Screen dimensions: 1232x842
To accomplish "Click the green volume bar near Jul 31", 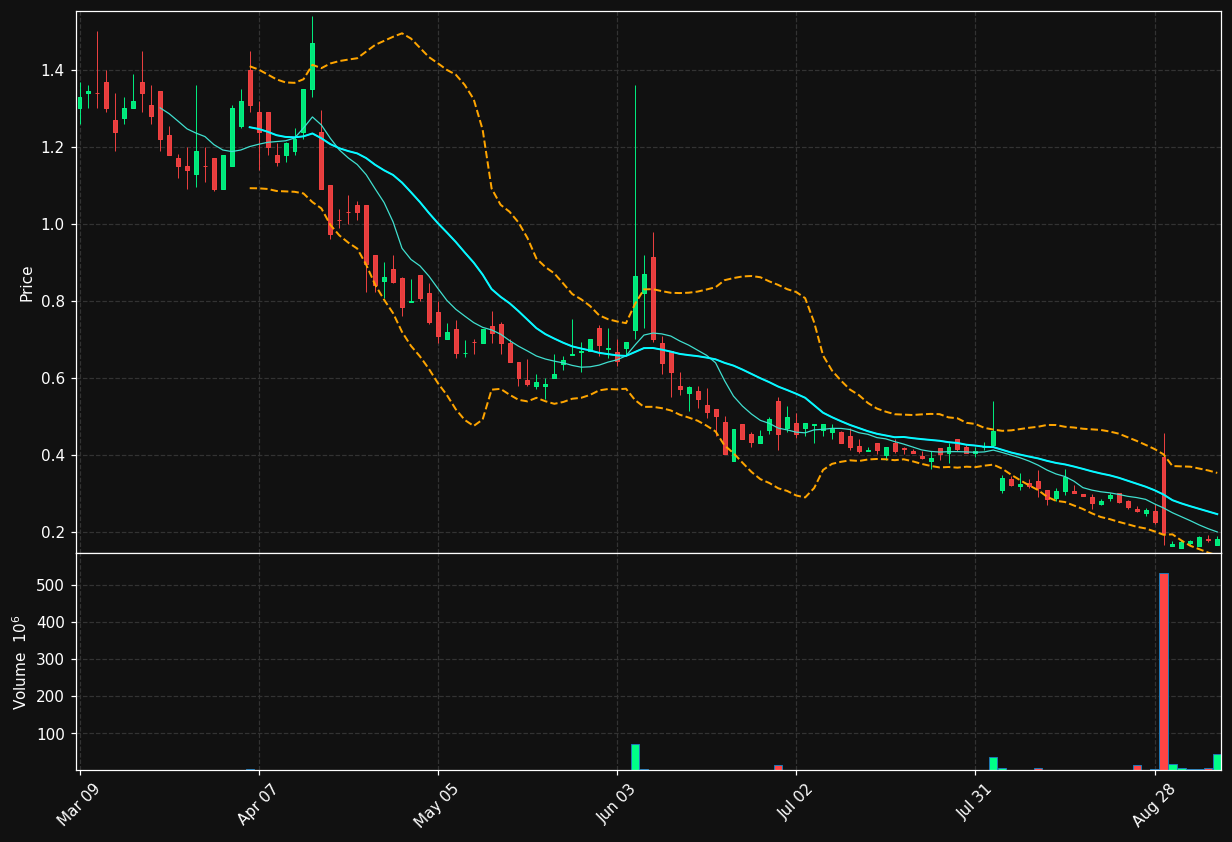I will point(993,763).
